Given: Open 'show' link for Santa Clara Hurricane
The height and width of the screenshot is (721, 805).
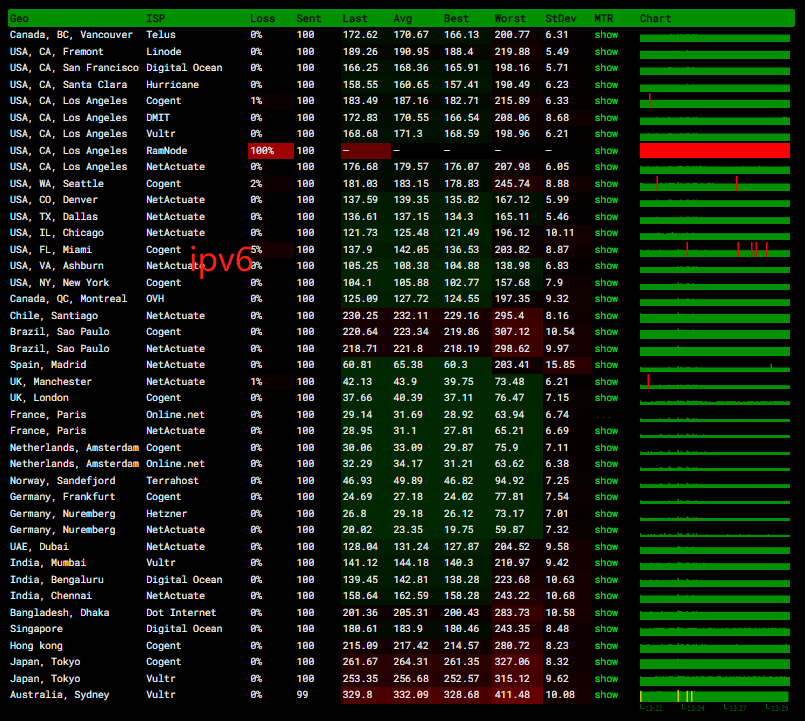Looking at the screenshot, I should click(x=606, y=85).
